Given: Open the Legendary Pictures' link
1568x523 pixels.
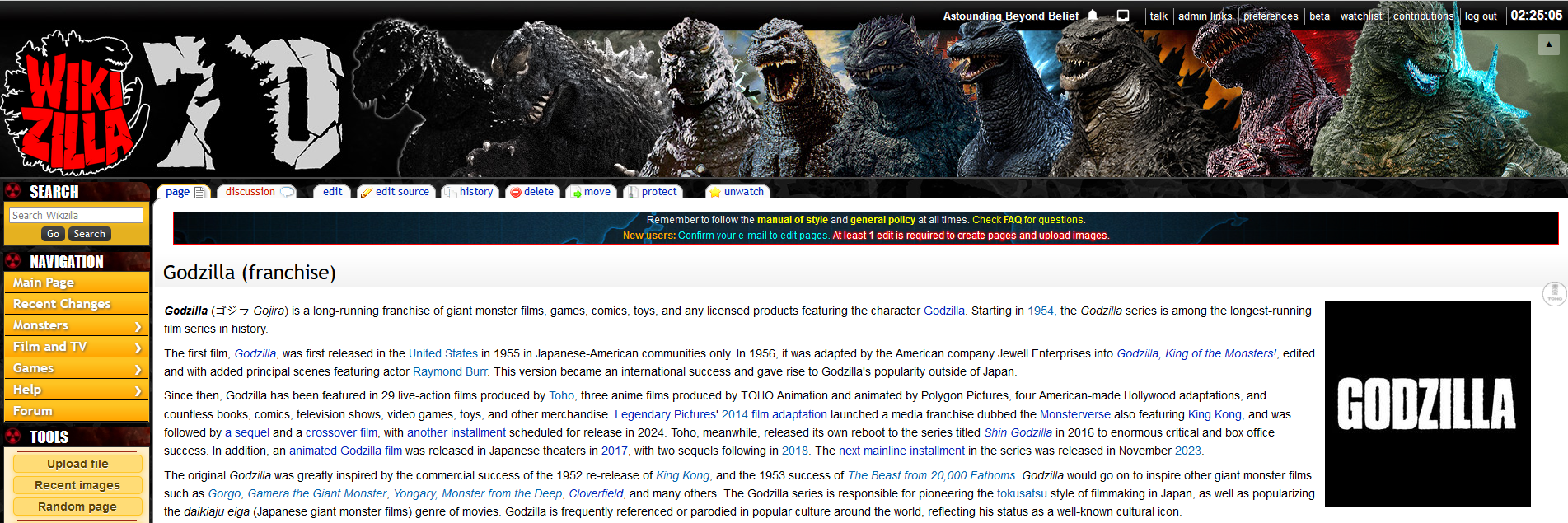Looking at the screenshot, I should tap(667, 414).
